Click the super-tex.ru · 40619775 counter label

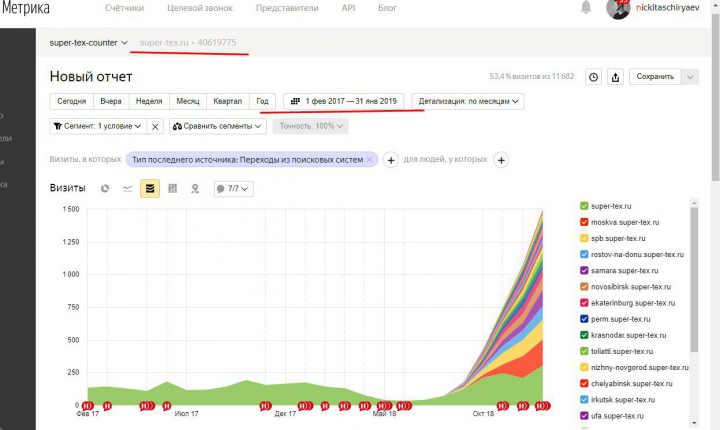[188, 42]
